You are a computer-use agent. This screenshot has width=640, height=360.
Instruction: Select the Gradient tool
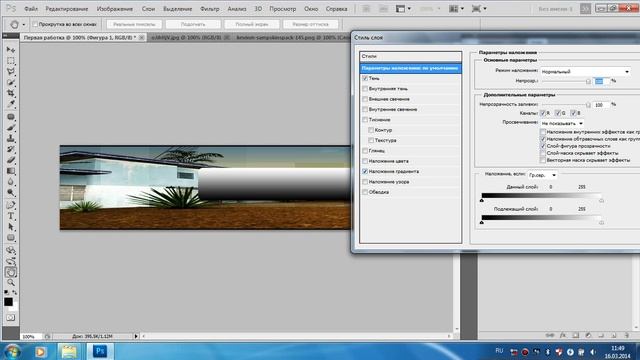tap(11, 171)
